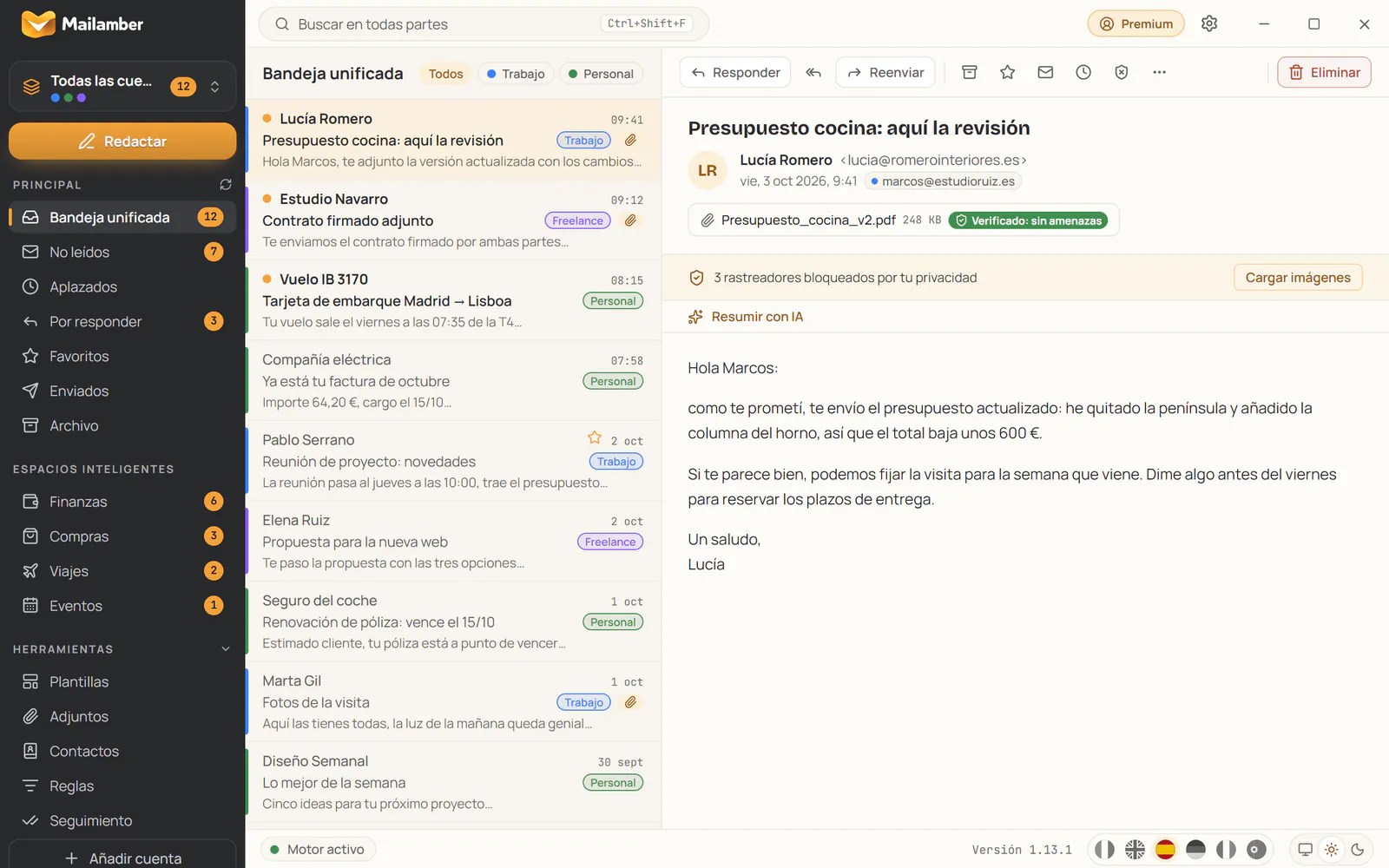The image size is (1389, 868).
Task: Collapse the Herramientas section
Action: click(226, 649)
